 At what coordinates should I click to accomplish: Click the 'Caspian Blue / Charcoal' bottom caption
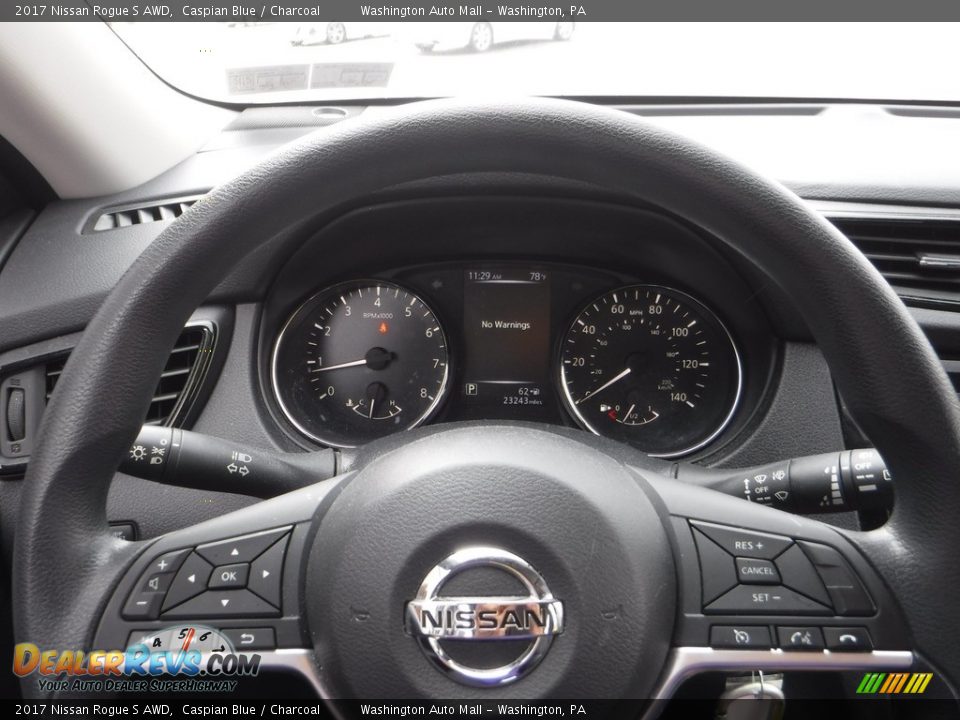pyautogui.click(x=250, y=710)
